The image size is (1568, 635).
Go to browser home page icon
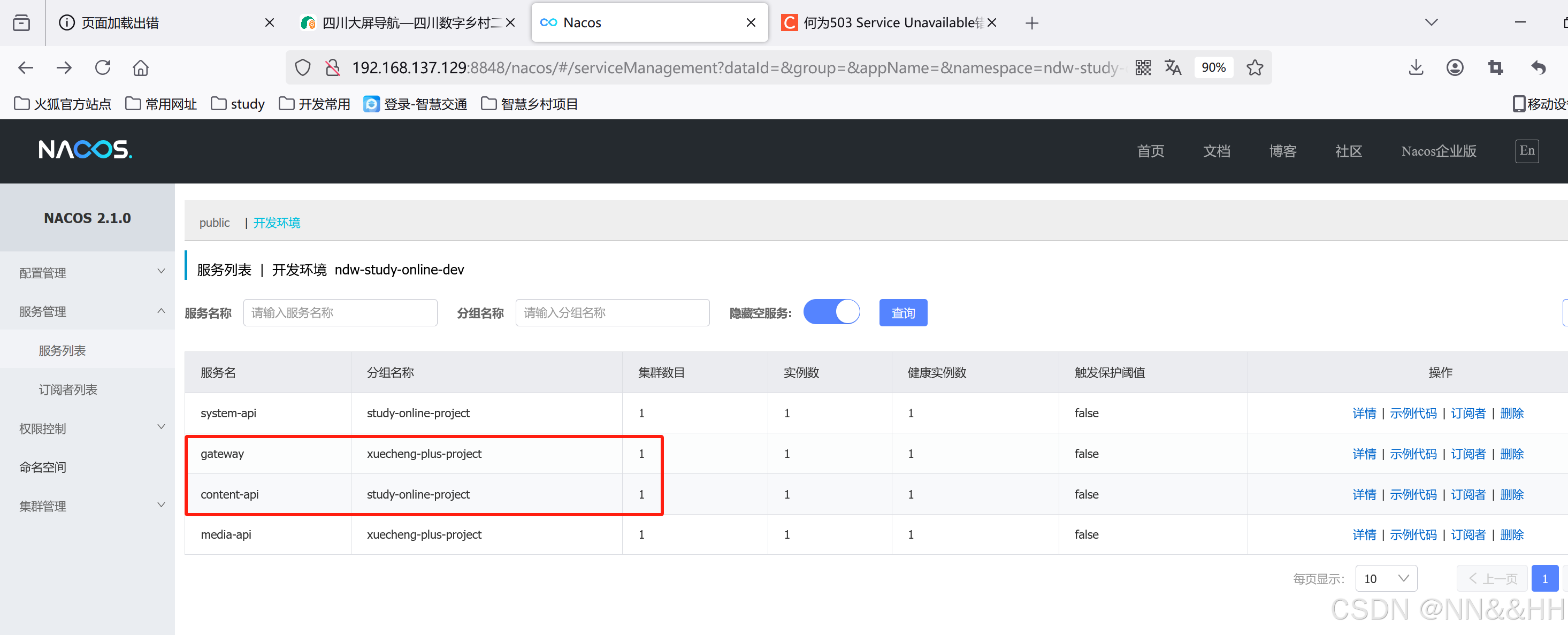coord(141,67)
